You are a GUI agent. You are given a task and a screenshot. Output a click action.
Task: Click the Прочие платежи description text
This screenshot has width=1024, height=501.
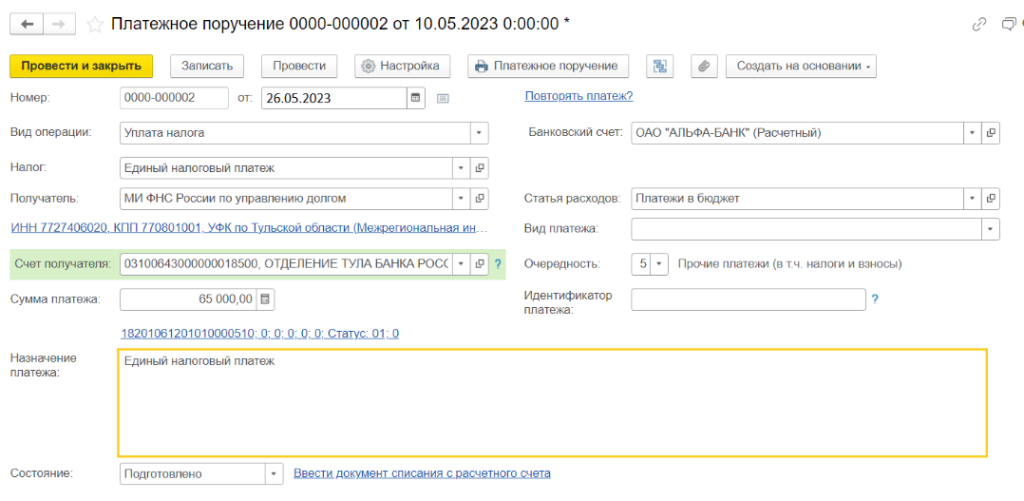(x=790, y=264)
